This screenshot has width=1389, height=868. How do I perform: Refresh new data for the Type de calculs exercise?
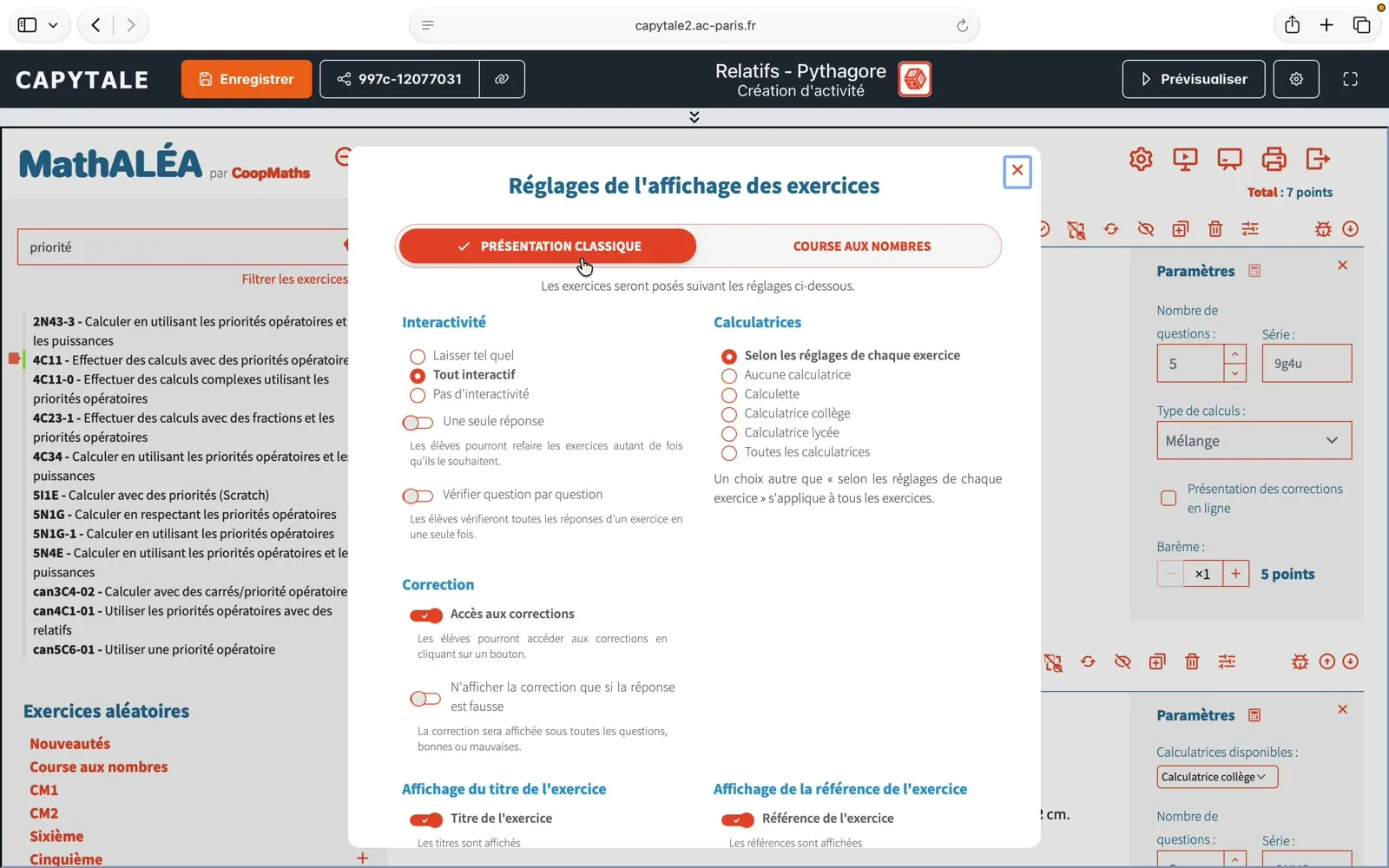tap(1111, 229)
